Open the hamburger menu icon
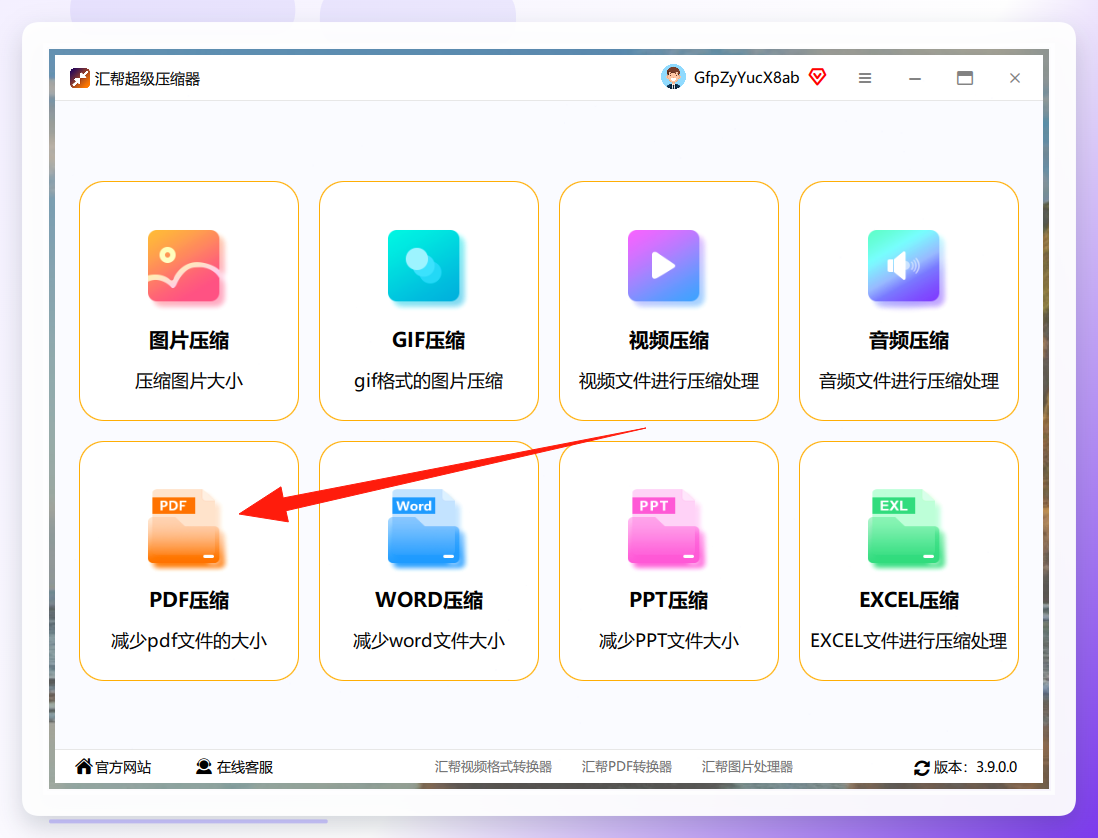This screenshot has height=838, width=1098. tap(865, 78)
